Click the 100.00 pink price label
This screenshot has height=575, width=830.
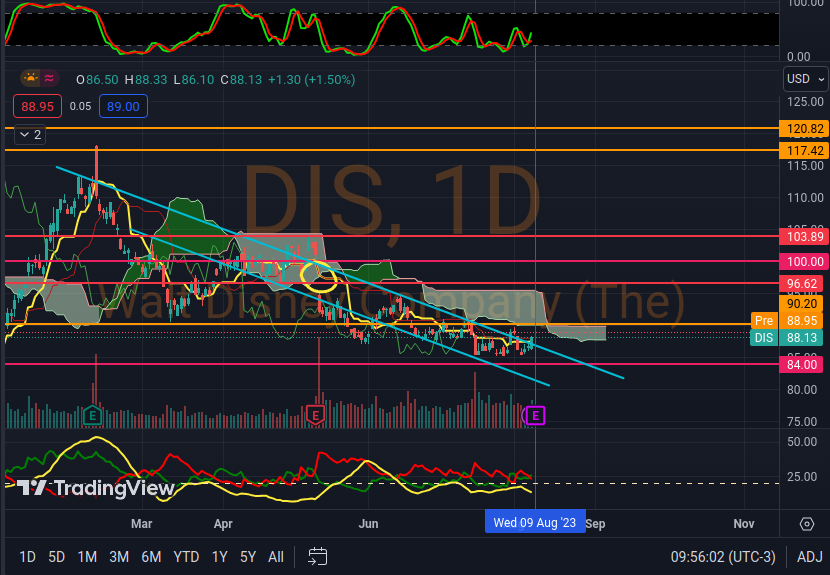805,262
